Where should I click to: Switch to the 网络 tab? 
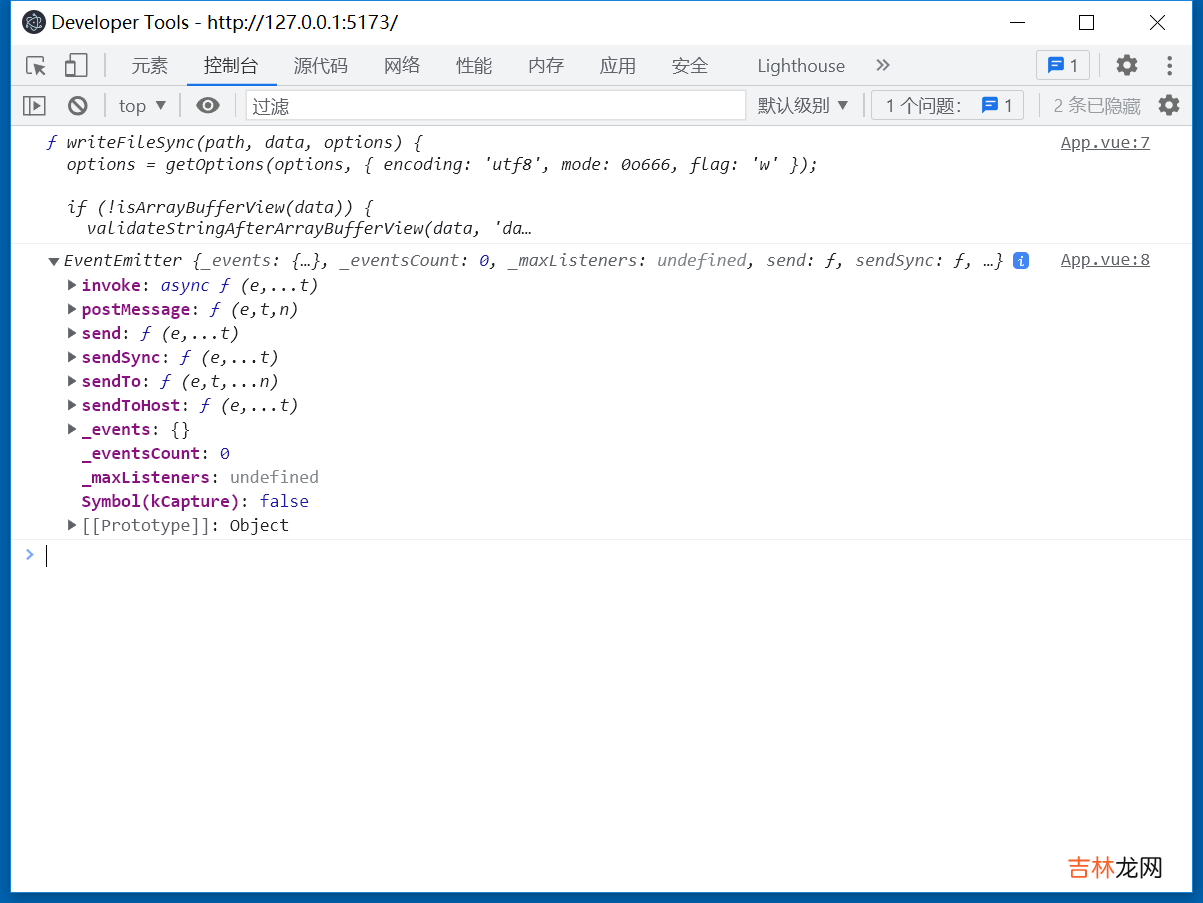tap(402, 66)
